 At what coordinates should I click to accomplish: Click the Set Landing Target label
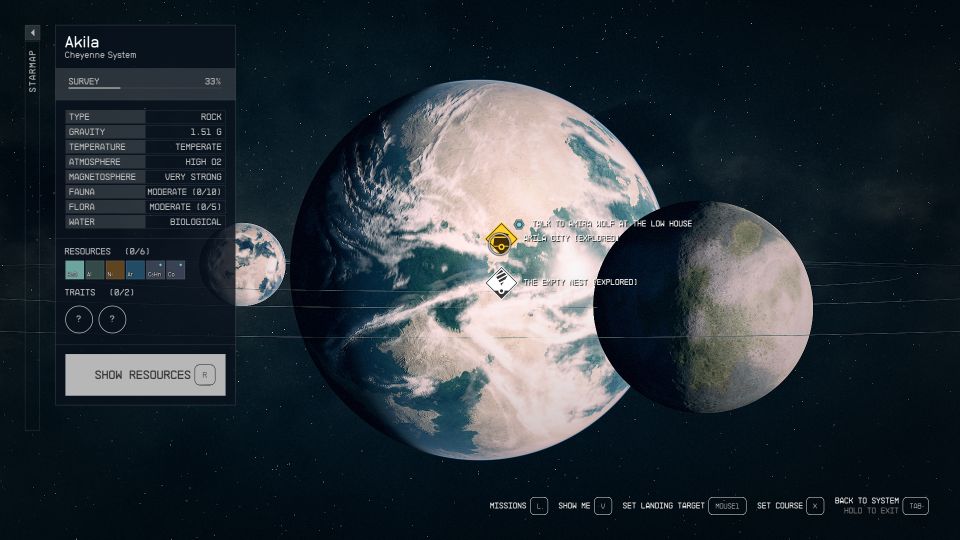pos(663,506)
